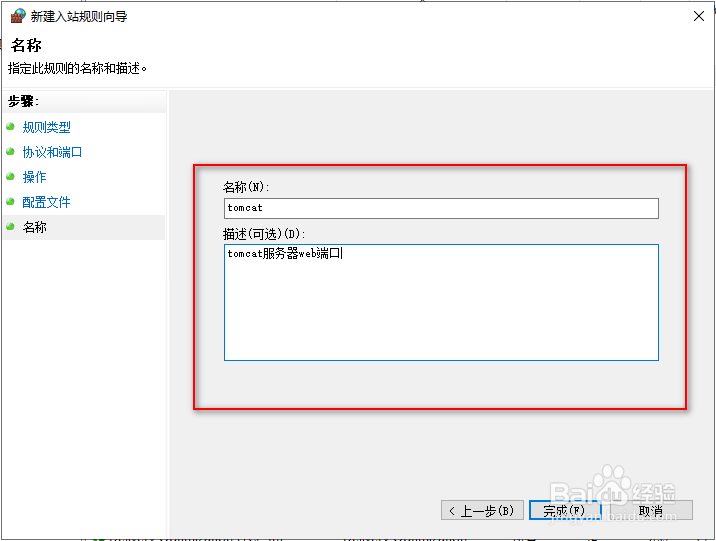716x541 pixels.
Task: Click the 名称(N): field label
Action: [x=246, y=187]
